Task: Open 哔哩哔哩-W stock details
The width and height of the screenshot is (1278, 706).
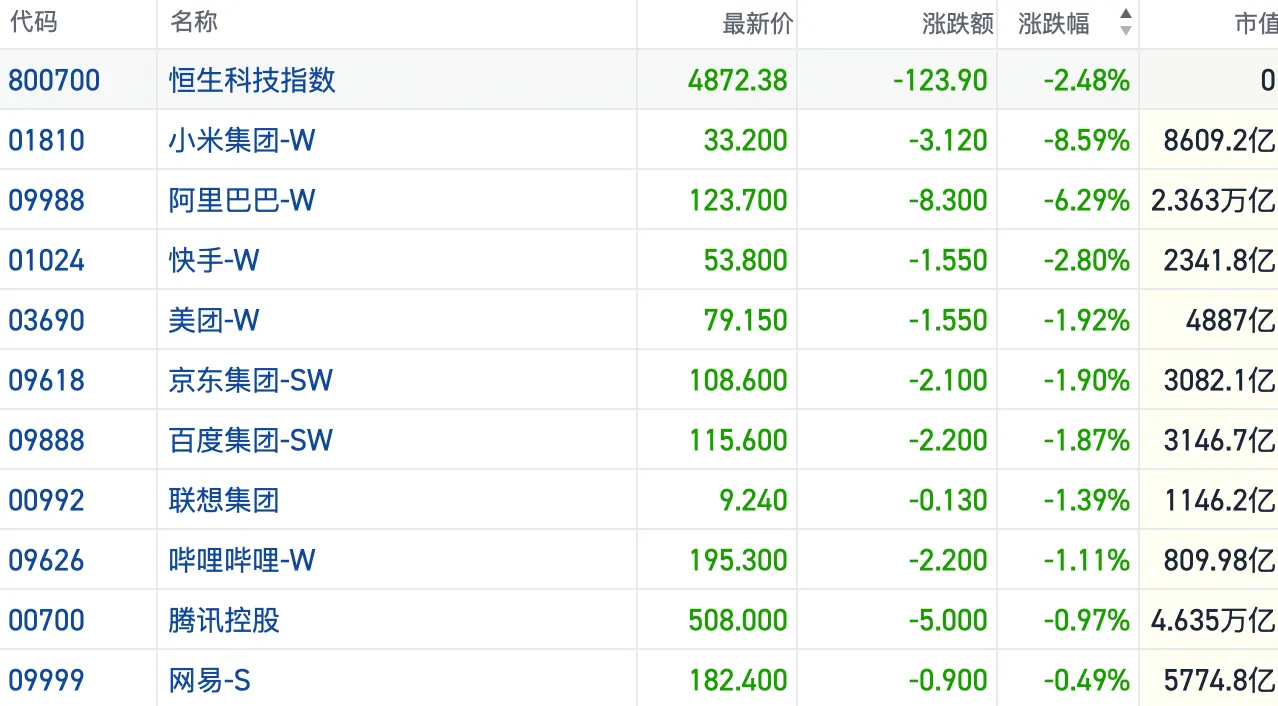Action: 241,560
